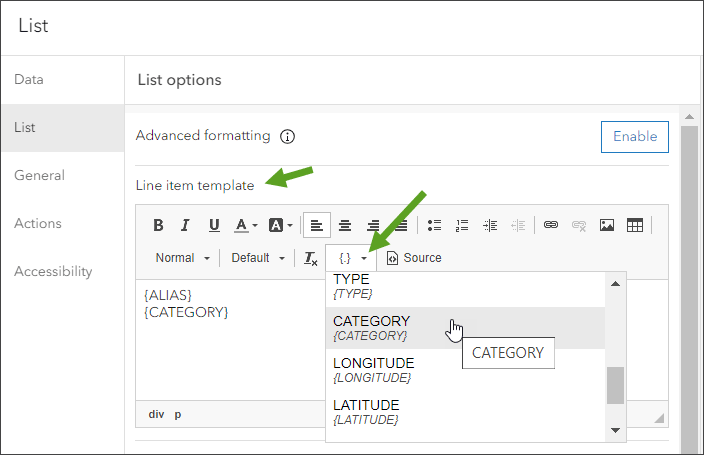Select LONGITUDE field from the dropdown list
This screenshot has height=455, width=704.
click(373, 369)
